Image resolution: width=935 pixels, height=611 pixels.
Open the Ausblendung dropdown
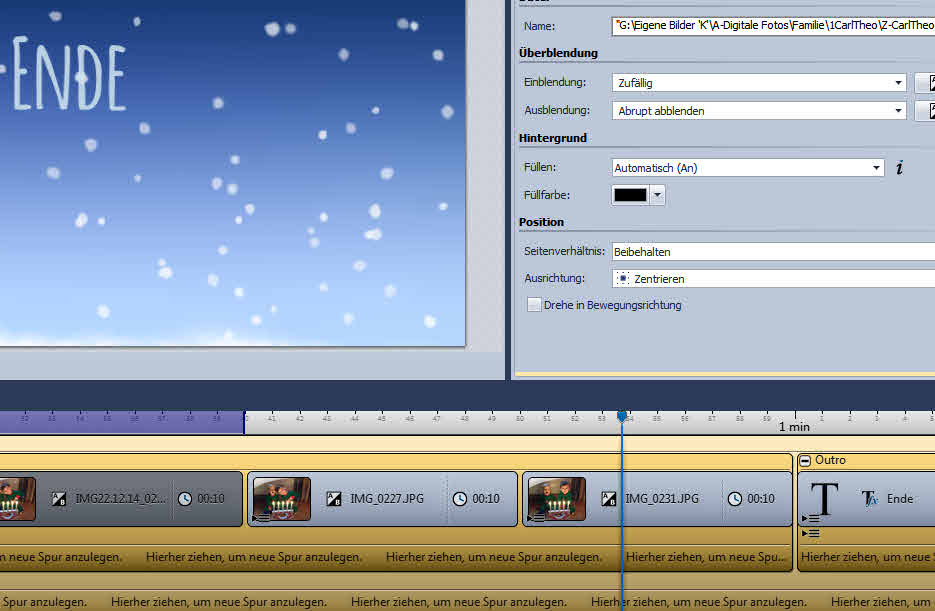tap(898, 111)
